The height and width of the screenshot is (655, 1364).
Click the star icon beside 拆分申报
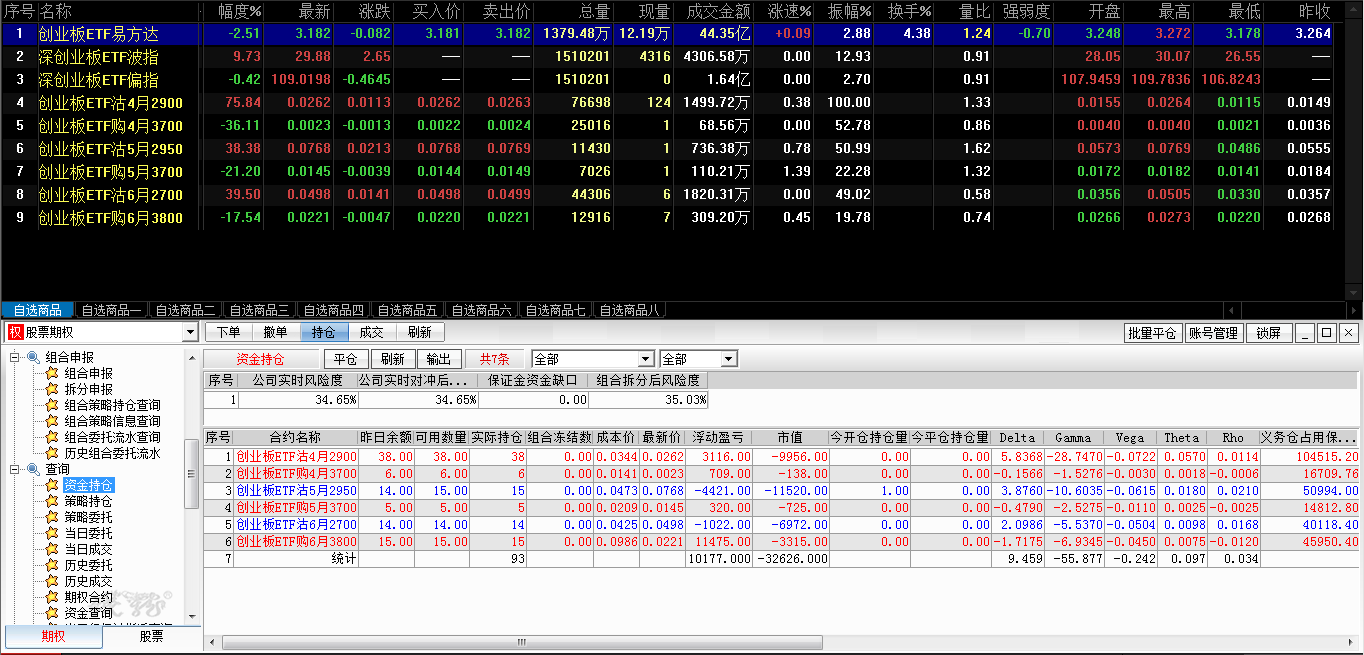tap(52, 389)
